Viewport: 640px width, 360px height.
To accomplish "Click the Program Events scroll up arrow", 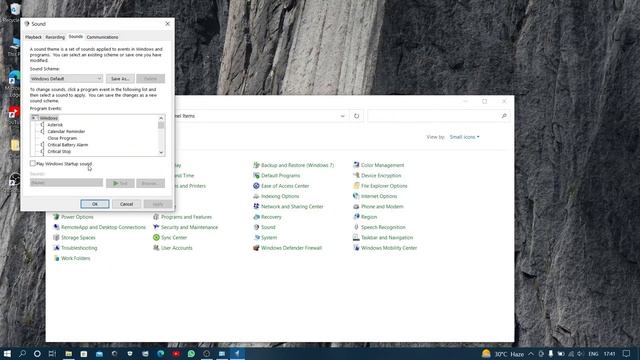I will [161, 118].
